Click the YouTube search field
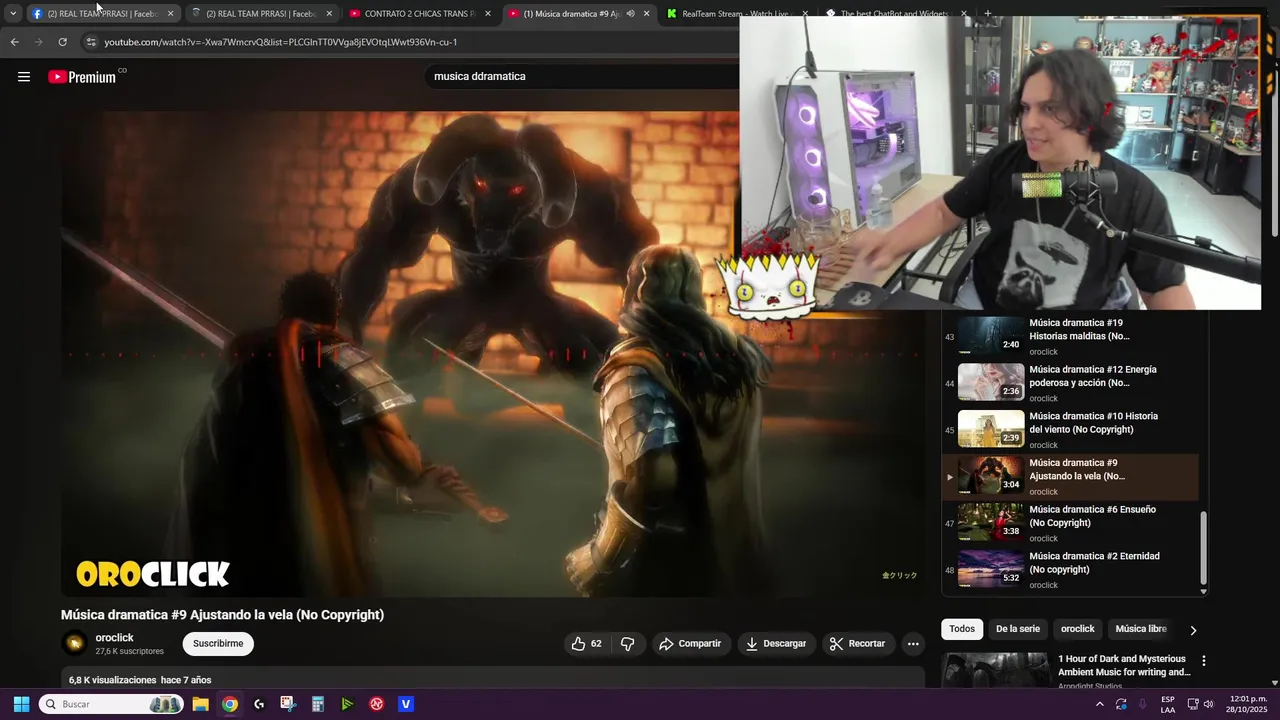This screenshot has height=720, width=1280. pos(580,76)
